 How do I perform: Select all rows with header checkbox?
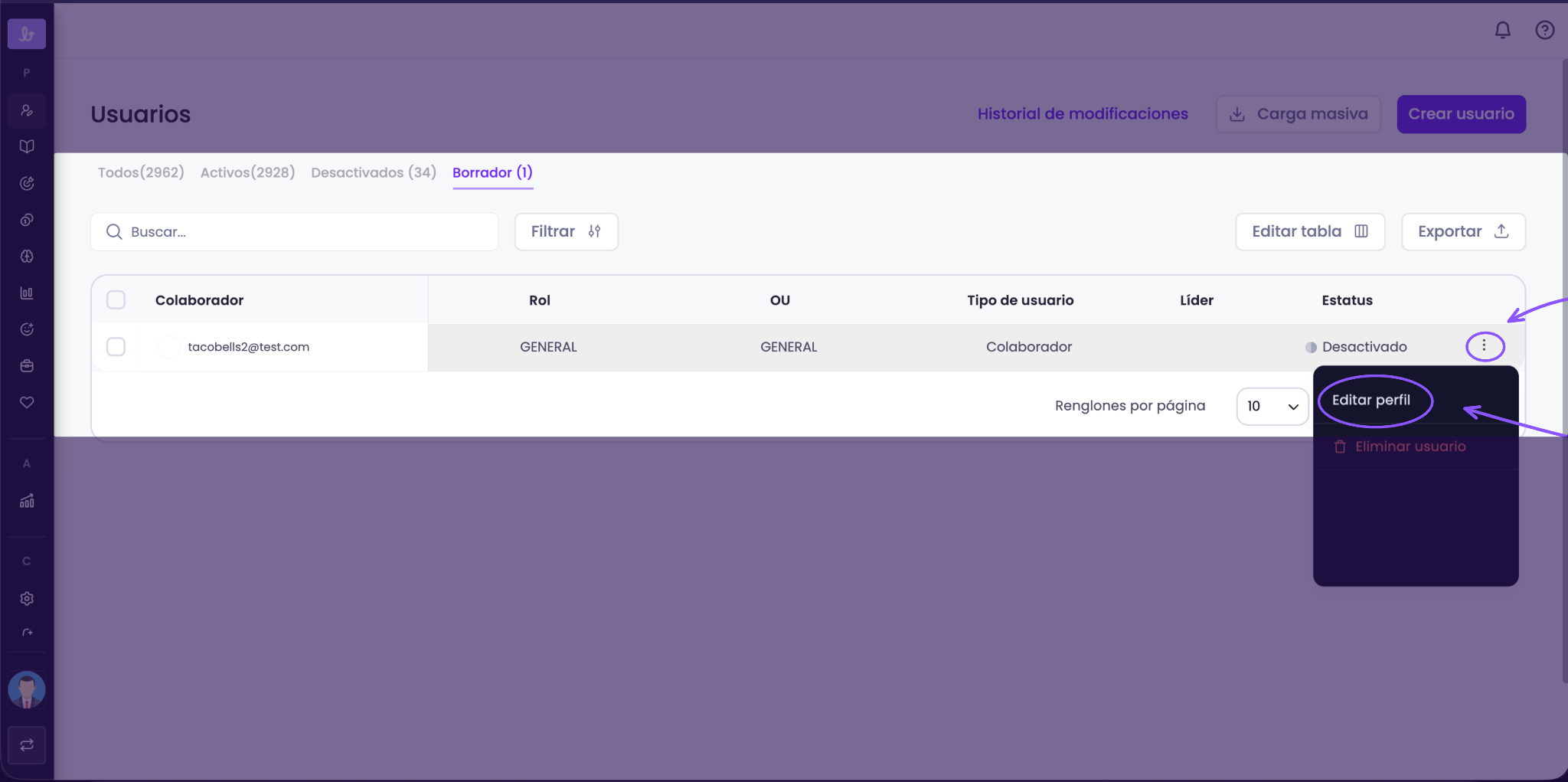[x=116, y=299]
